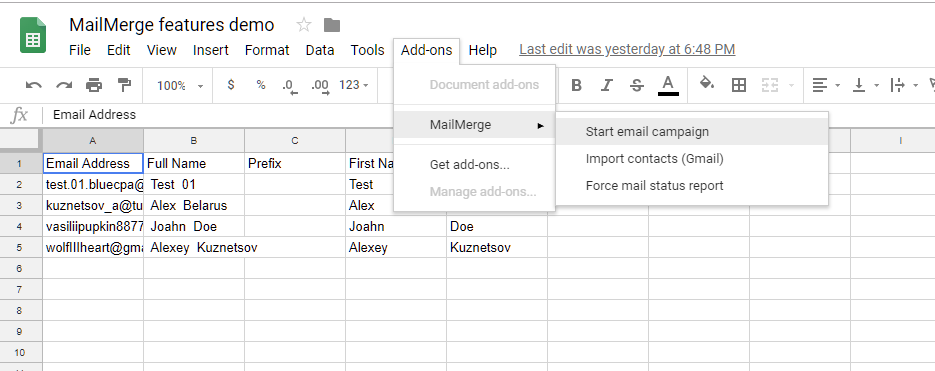935x371 pixels.
Task: Select Get add-ons... entry
Action: point(474,165)
